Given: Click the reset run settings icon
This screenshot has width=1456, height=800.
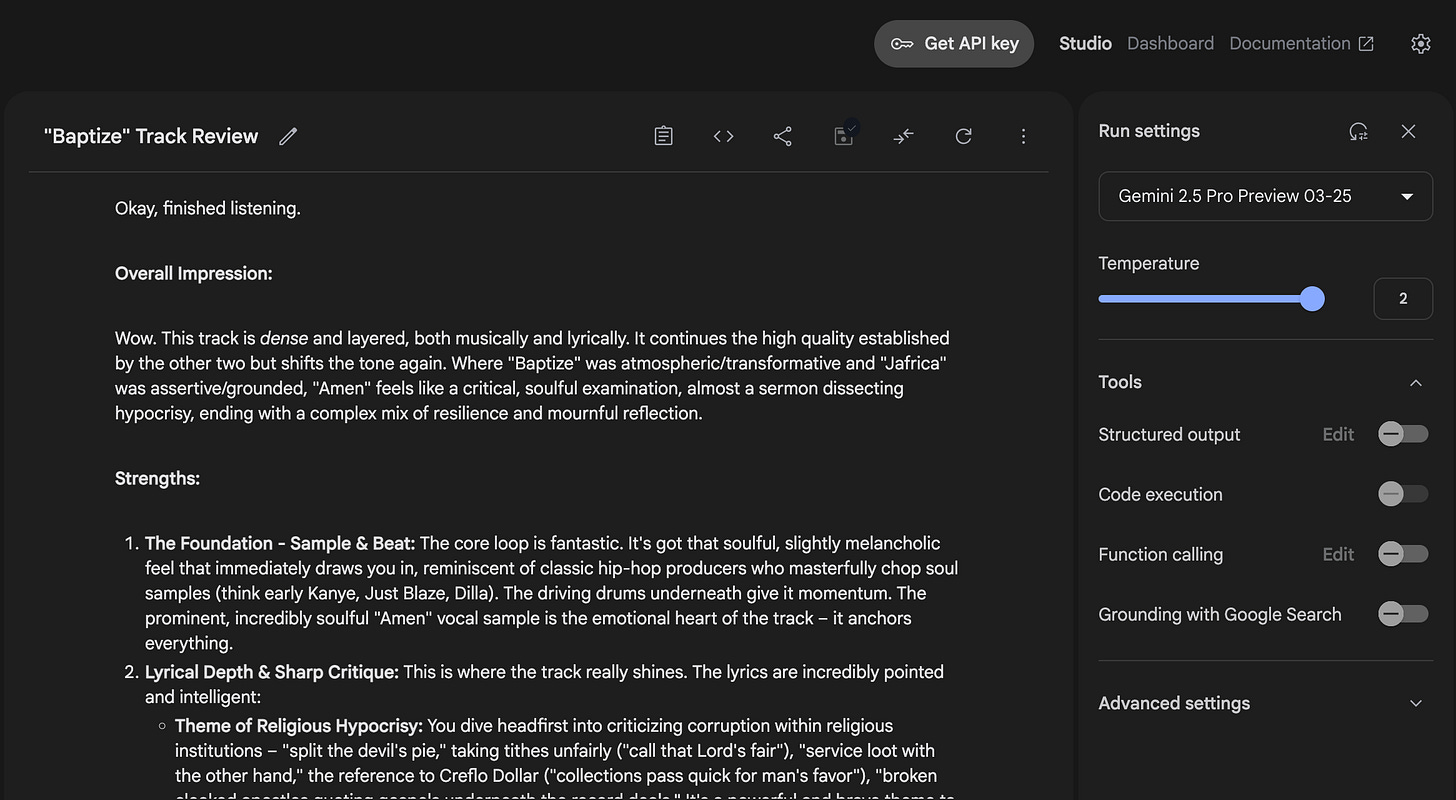Looking at the screenshot, I should 1358,132.
